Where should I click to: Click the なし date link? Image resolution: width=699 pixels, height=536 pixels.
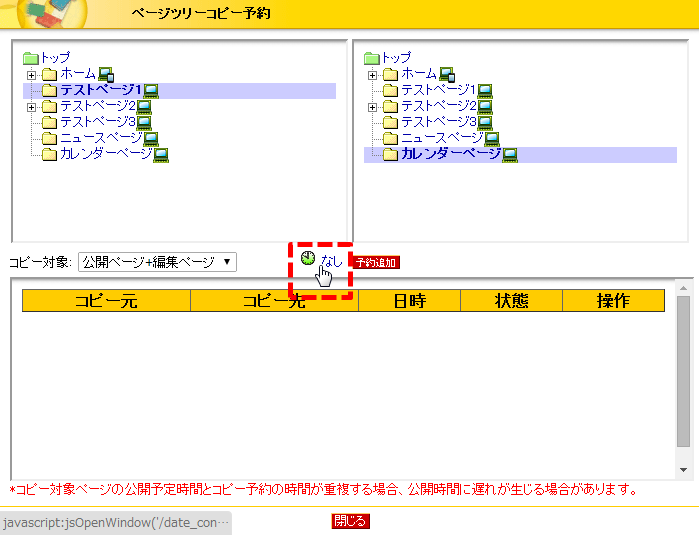tap(332, 261)
